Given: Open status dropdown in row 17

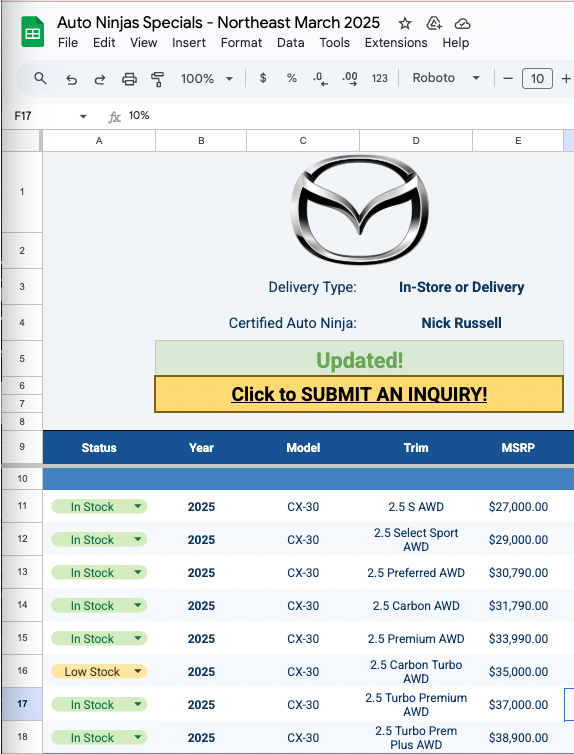Looking at the screenshot, I should click(x=137, y=704).
